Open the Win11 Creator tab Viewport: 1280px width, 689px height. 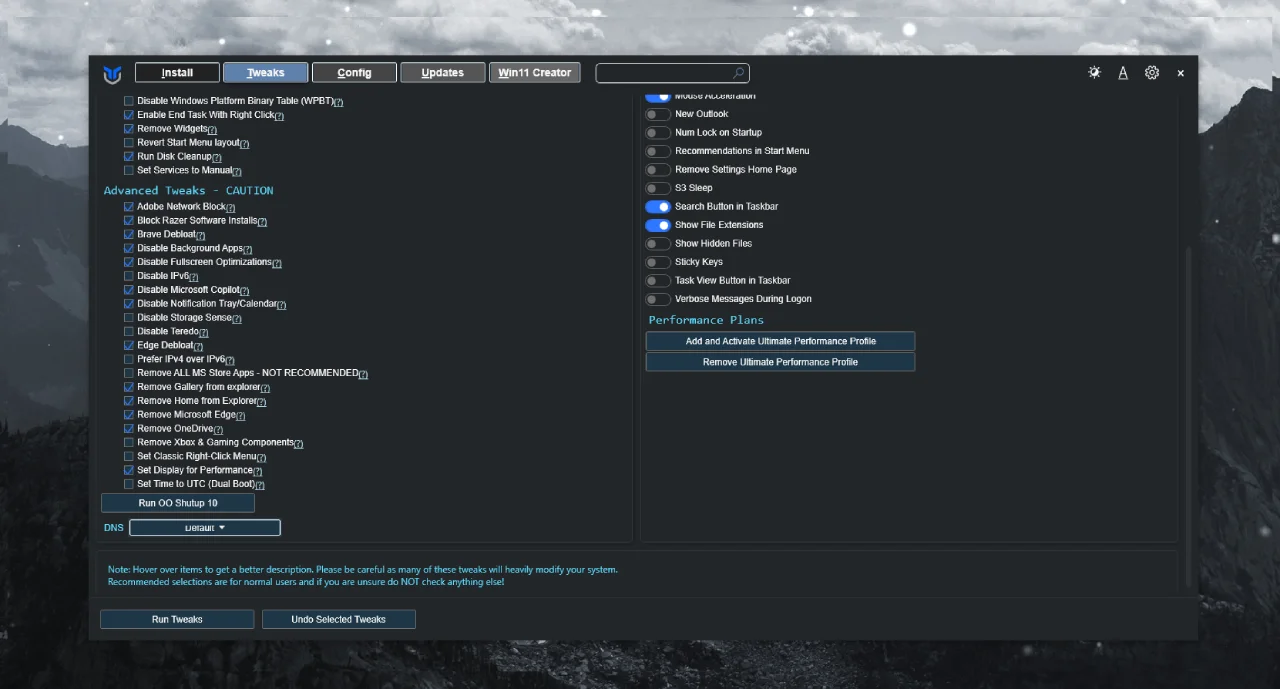coord(534,73)
